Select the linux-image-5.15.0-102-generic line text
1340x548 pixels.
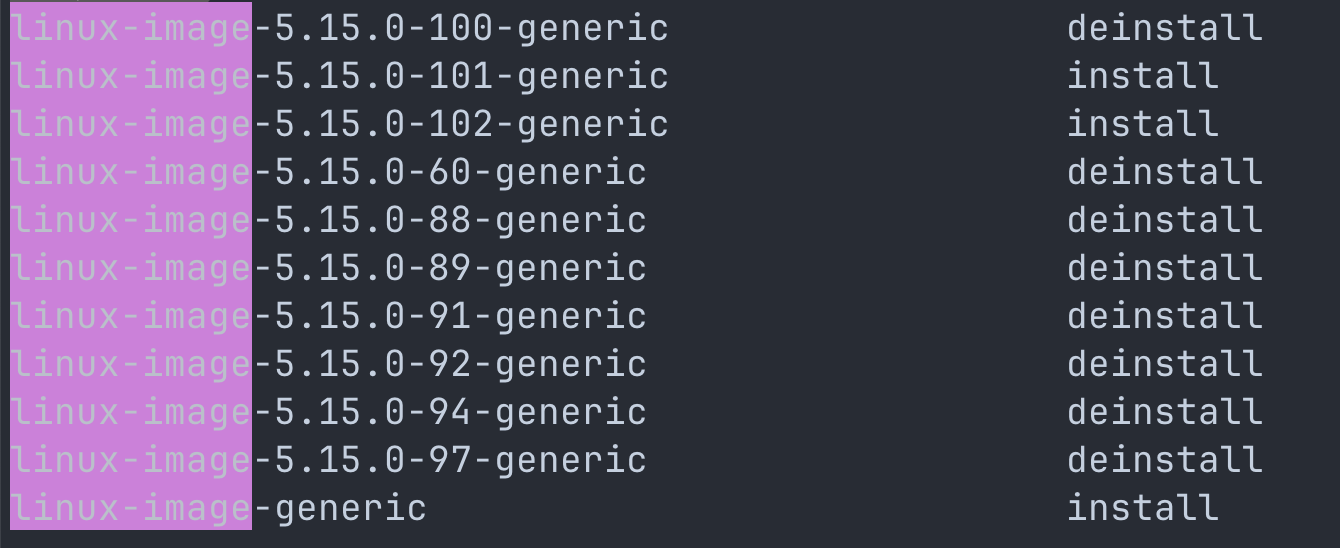tap(339, 124)
